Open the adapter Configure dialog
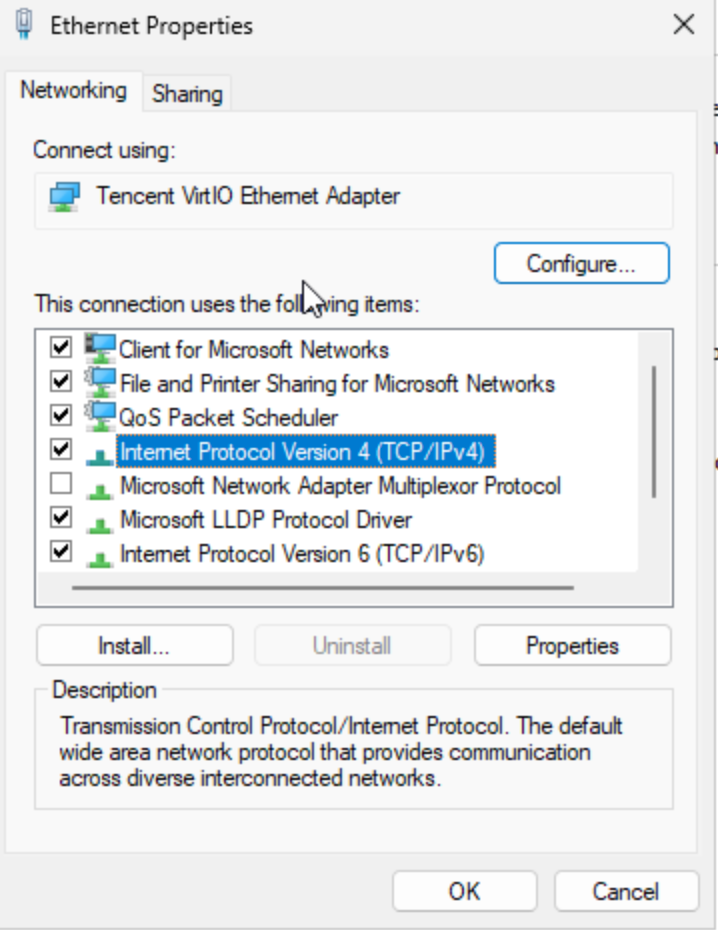 [x=581, y=264]
